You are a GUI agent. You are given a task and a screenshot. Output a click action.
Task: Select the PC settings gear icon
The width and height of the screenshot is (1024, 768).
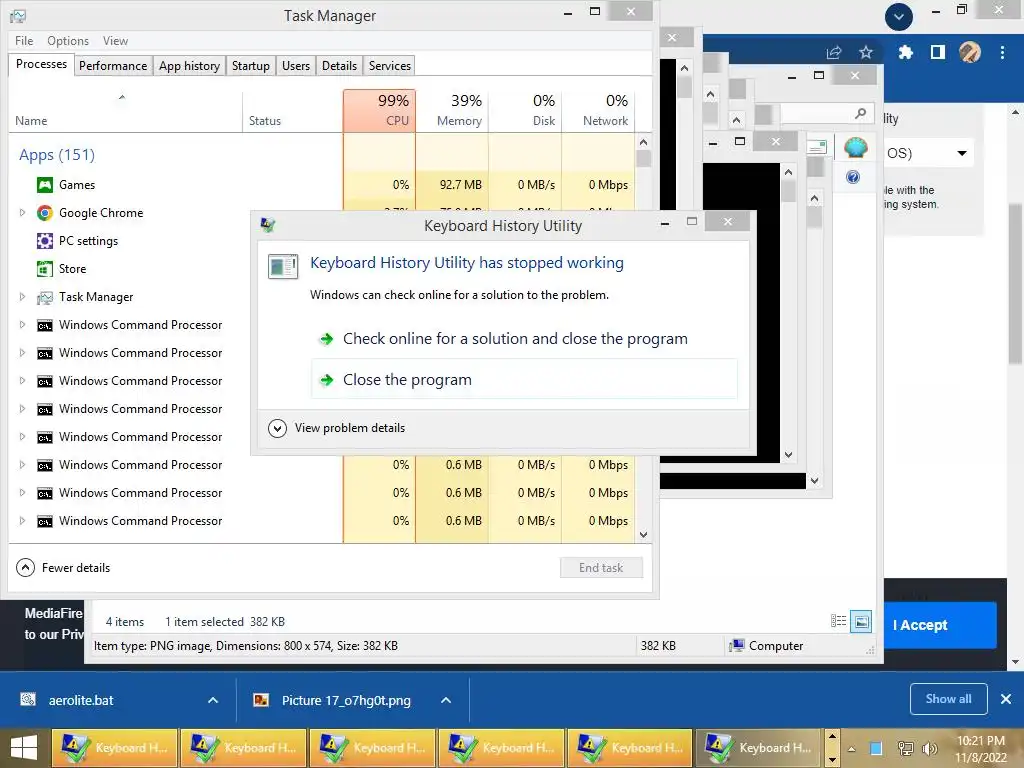click(x=44, y=241)
